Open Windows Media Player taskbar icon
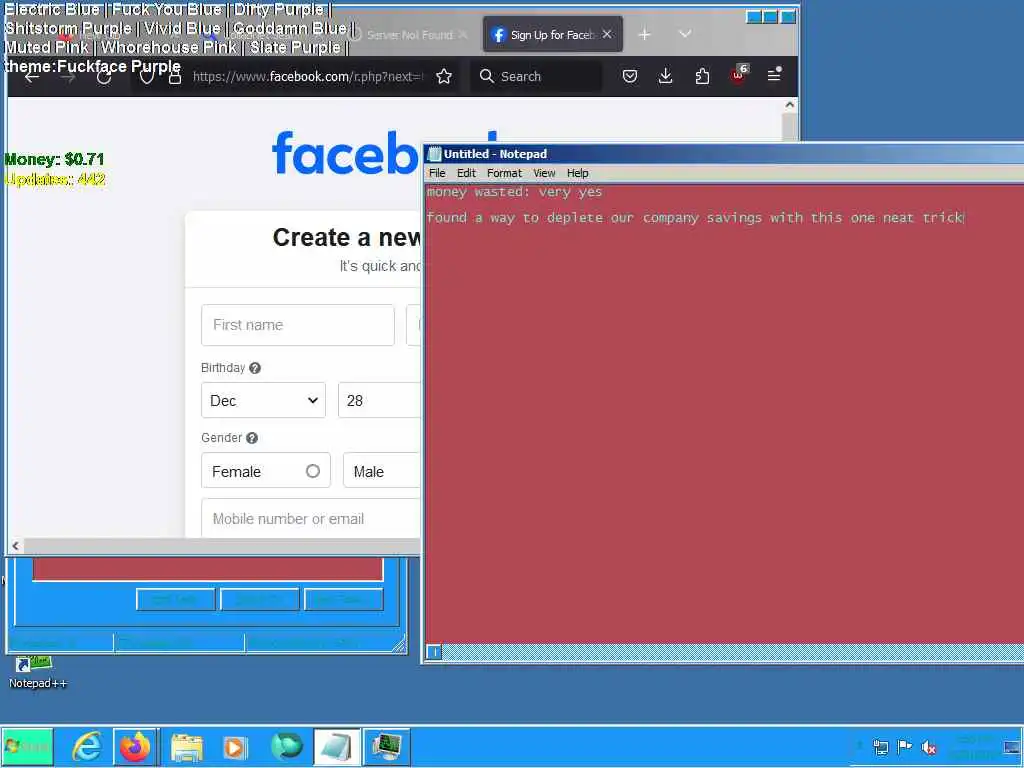Viewport: 1024px width, 768px height. click(235, 746)
